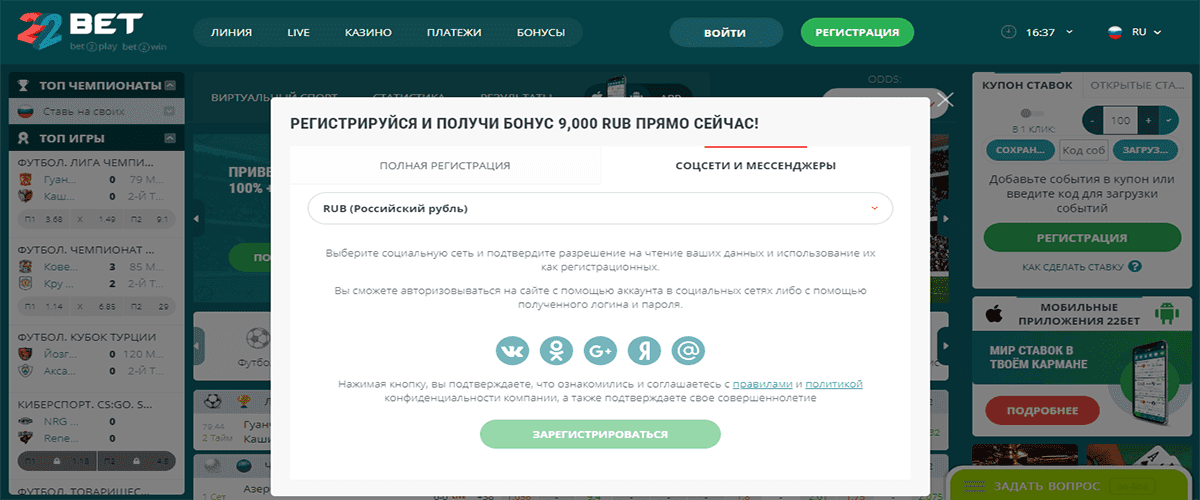Image resolution: width=1200 pixels, height=500 pixels.
Task: Switch to the Соцсети и мессенджеры tab
Action: [756, 165]
